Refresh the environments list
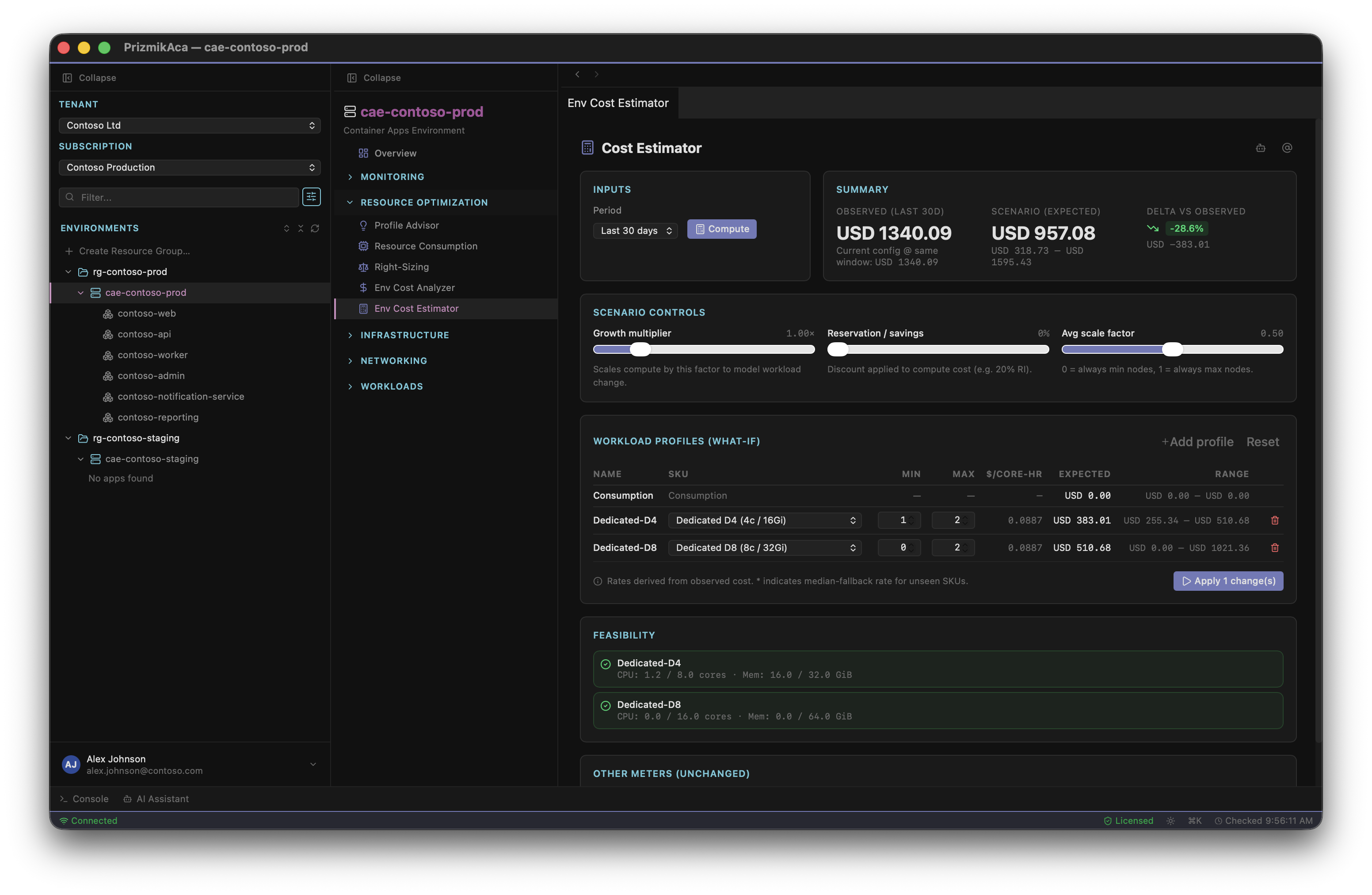The height and width of the screenshot is (895, 1372). (315, 228)
